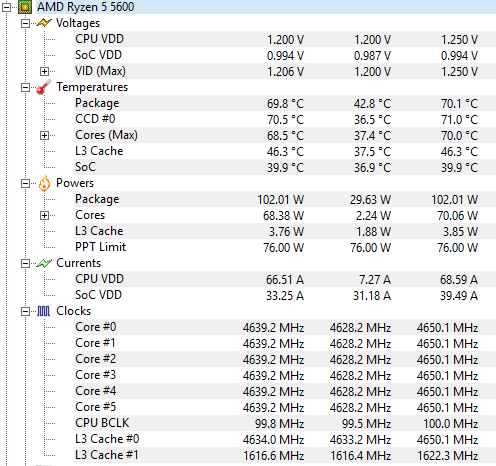This screenshot has width=496, height=466.
Task: Select the PPT Limit row
Action: 285,247
